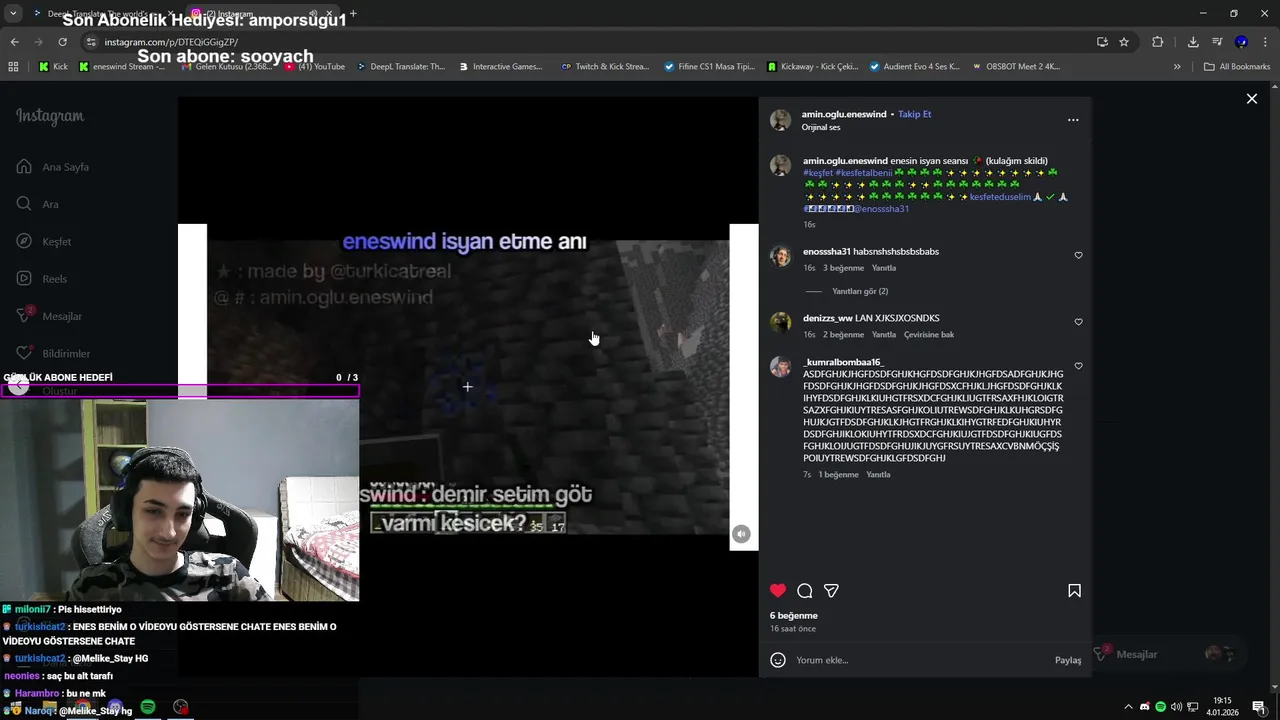
Task: Expand 'Yanıtları gör (2)' replies
Action: click(860, 291)
